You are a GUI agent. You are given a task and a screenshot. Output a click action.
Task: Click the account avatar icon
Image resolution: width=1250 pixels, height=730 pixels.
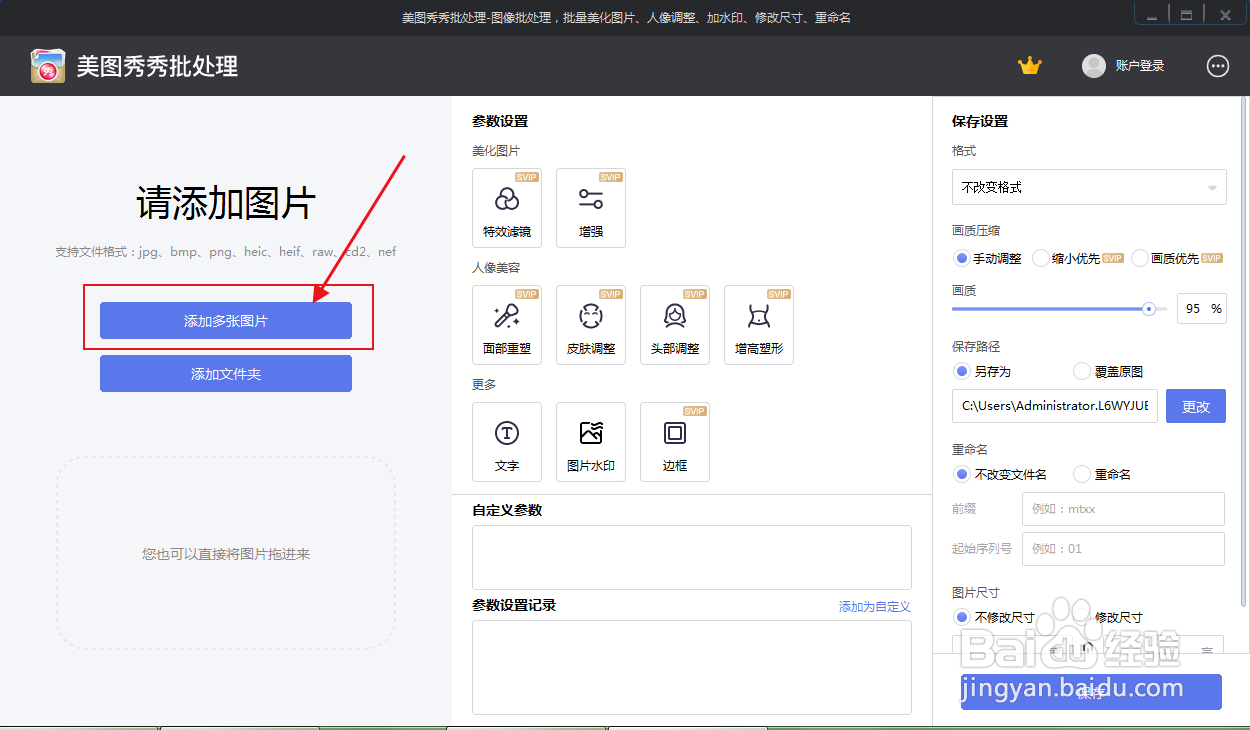[x=1094, y=66]
